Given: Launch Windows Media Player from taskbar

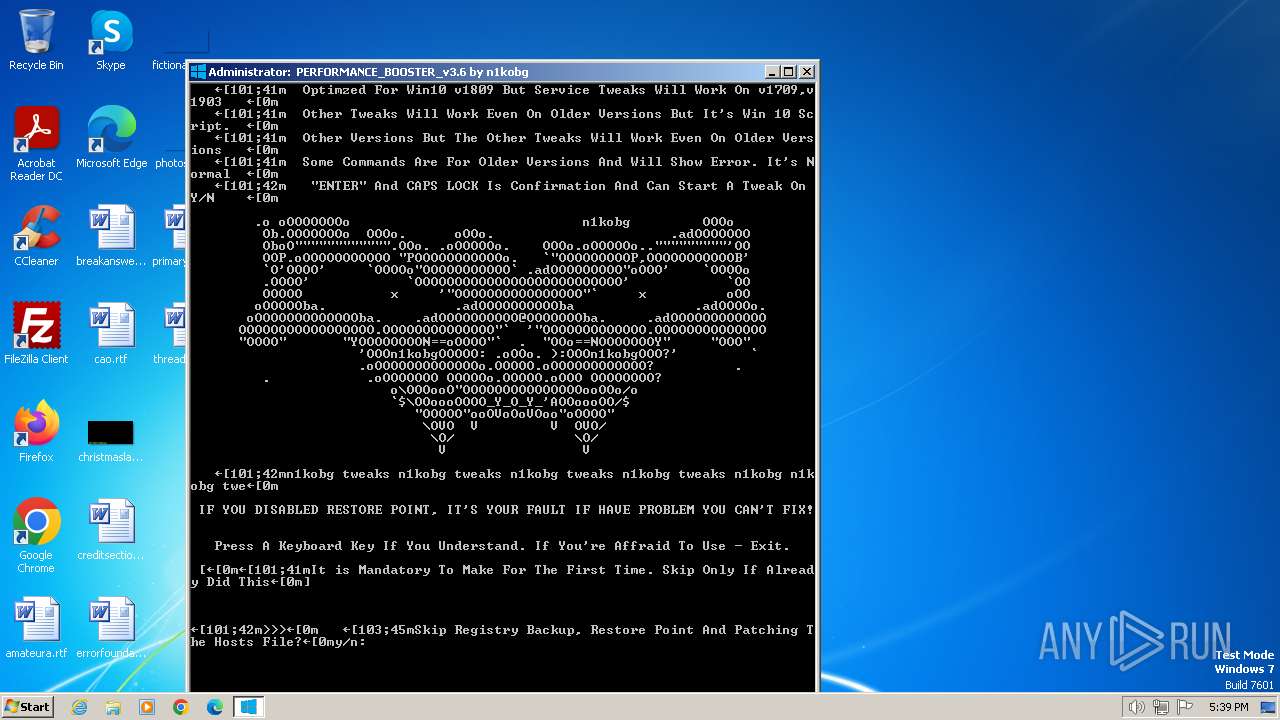Looking at the screenshot, I should point(147,707).
